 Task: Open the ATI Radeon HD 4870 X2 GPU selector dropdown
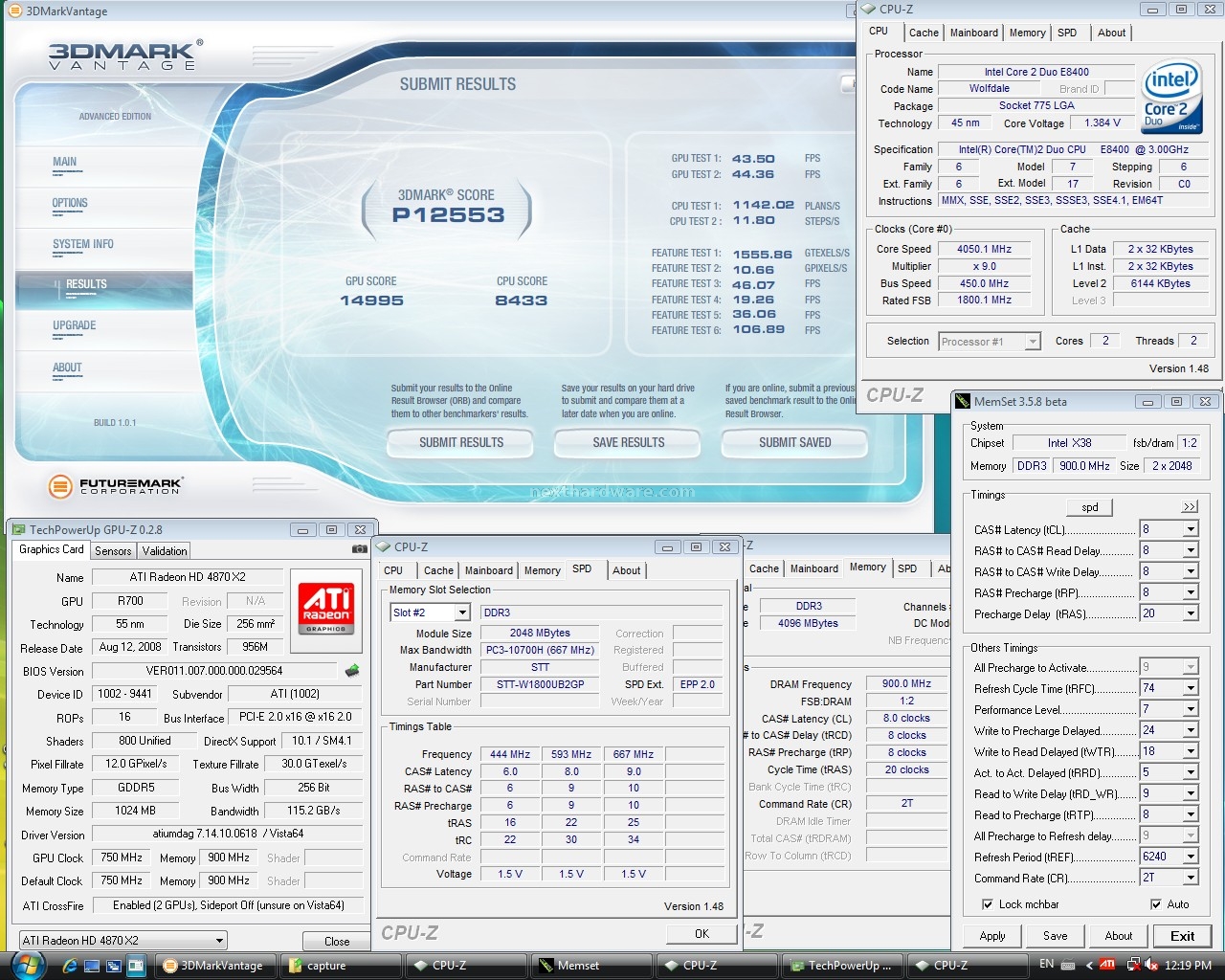219,941
